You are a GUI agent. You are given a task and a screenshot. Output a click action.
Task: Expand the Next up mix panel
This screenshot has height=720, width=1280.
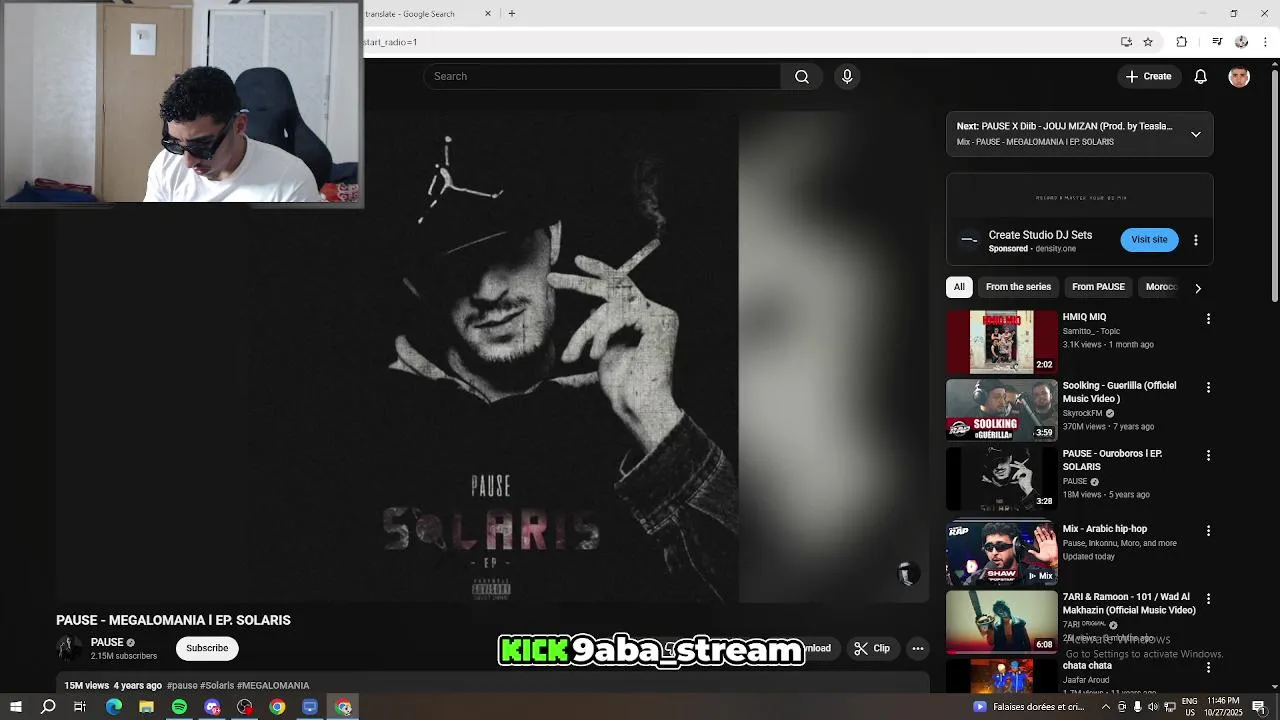pos(1196,134)
